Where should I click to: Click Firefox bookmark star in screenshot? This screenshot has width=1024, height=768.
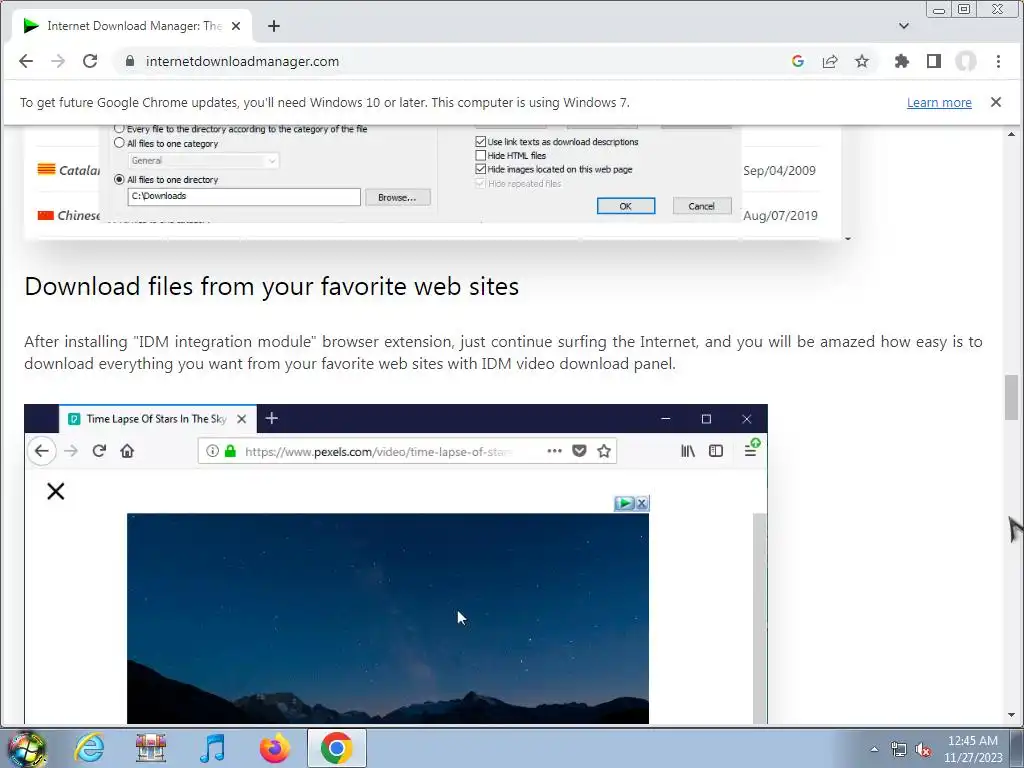pos(604,451)
